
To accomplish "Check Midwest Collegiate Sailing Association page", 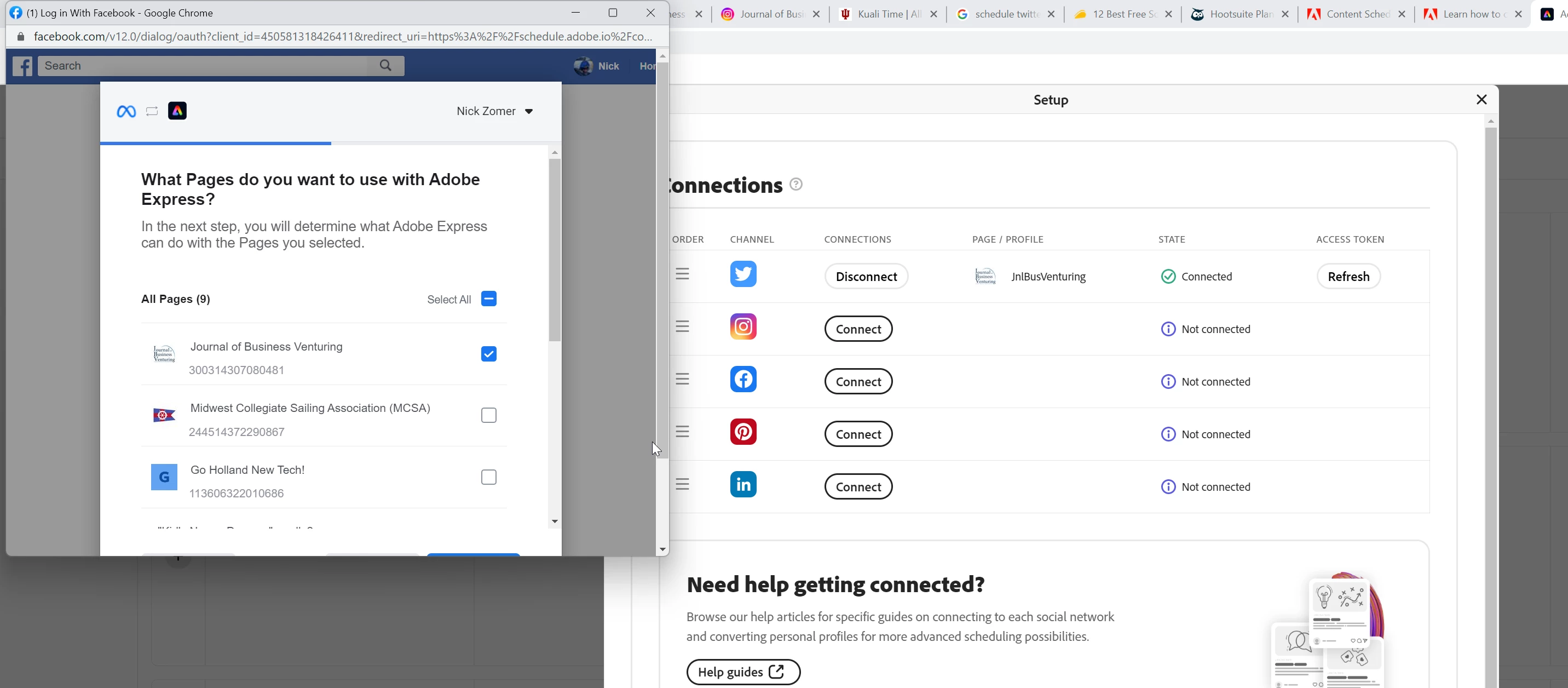I will 489,415.
